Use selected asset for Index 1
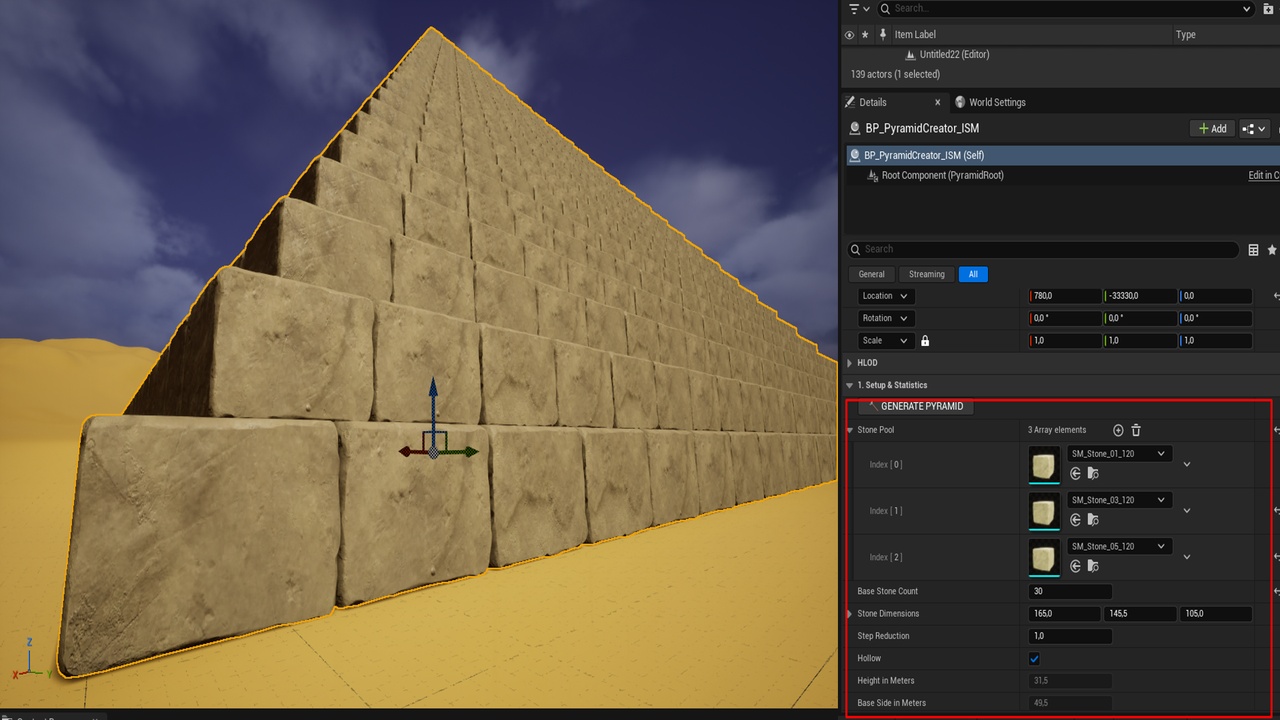 [1076, 520]
